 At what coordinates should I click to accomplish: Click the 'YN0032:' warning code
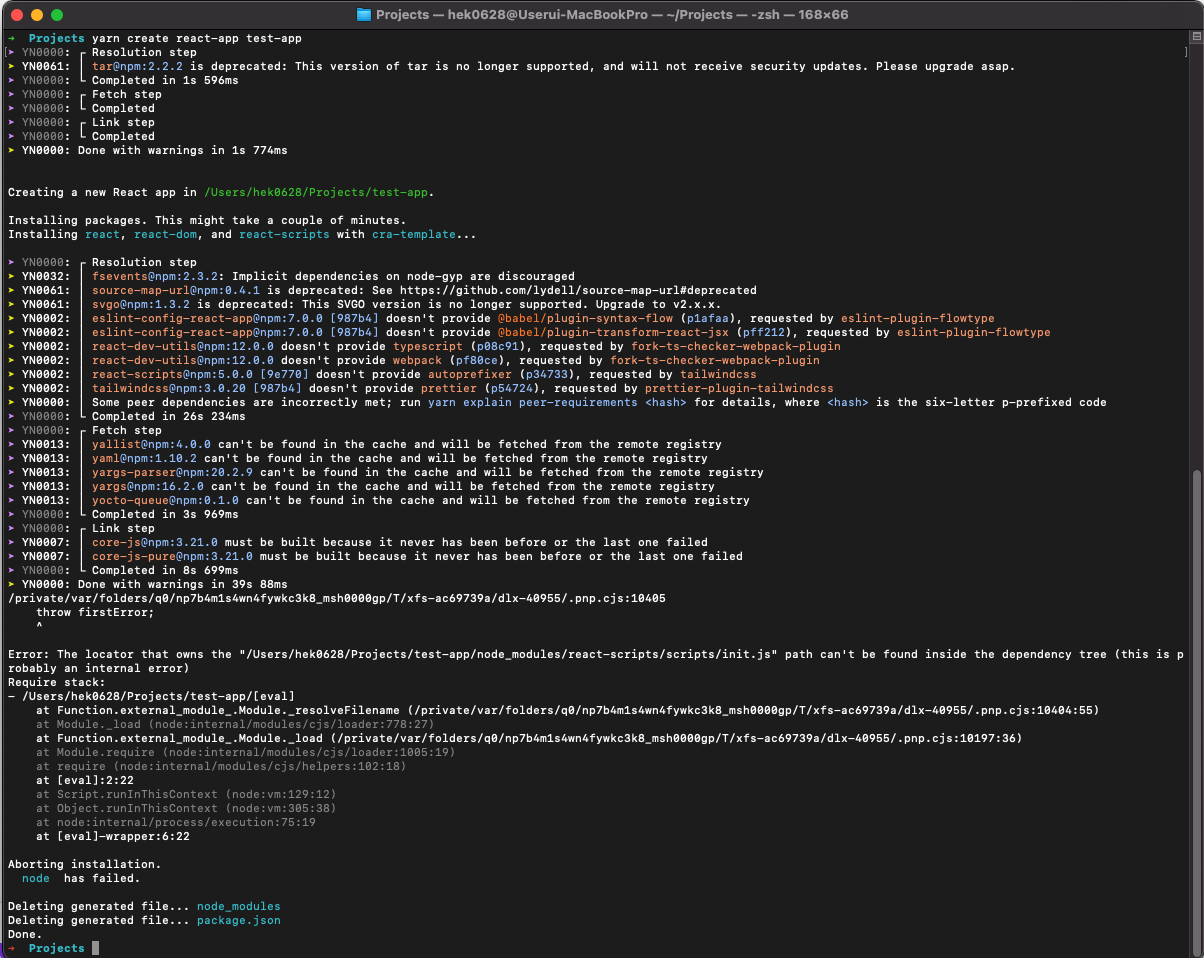[46, 276]
